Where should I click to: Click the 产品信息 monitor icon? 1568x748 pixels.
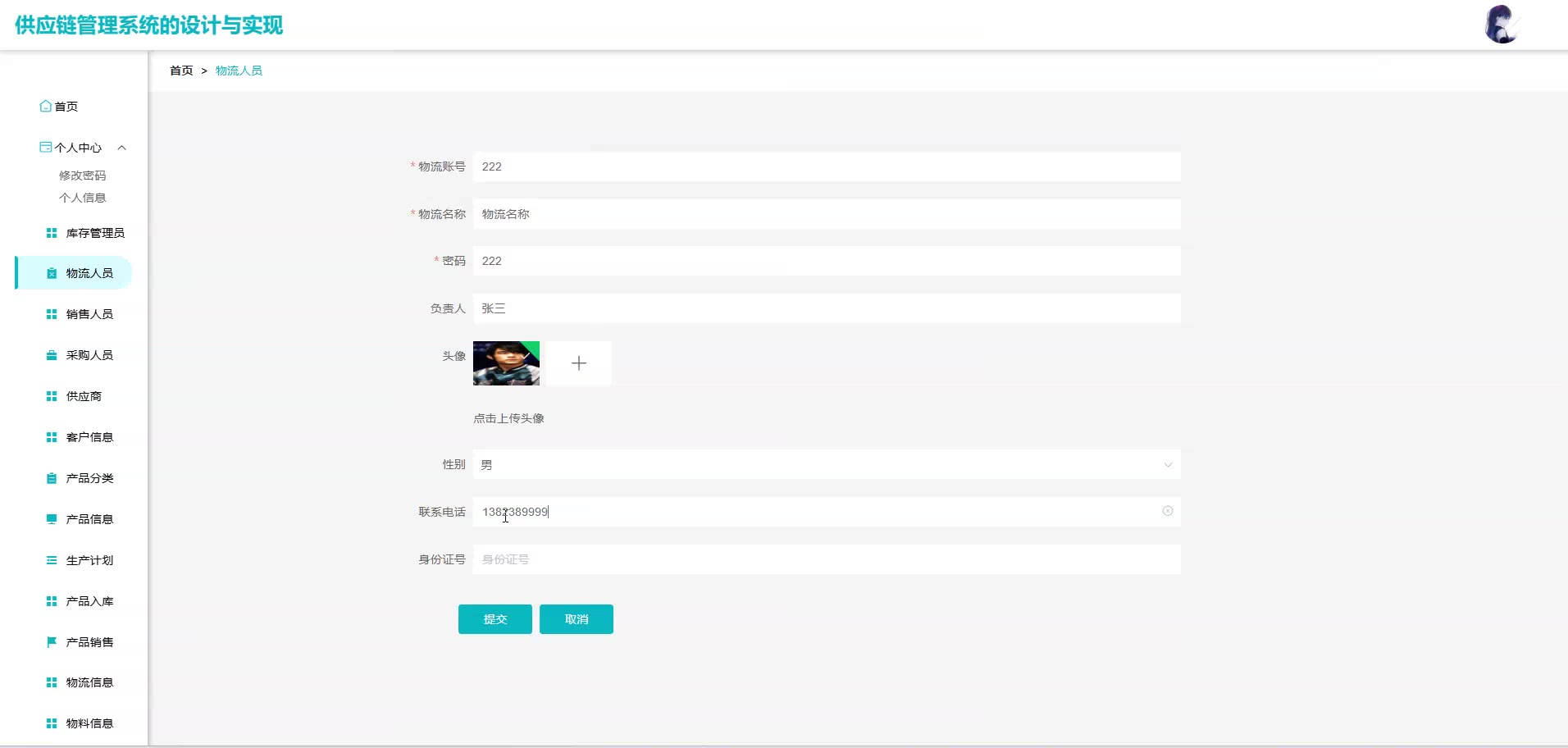(52, 519)
